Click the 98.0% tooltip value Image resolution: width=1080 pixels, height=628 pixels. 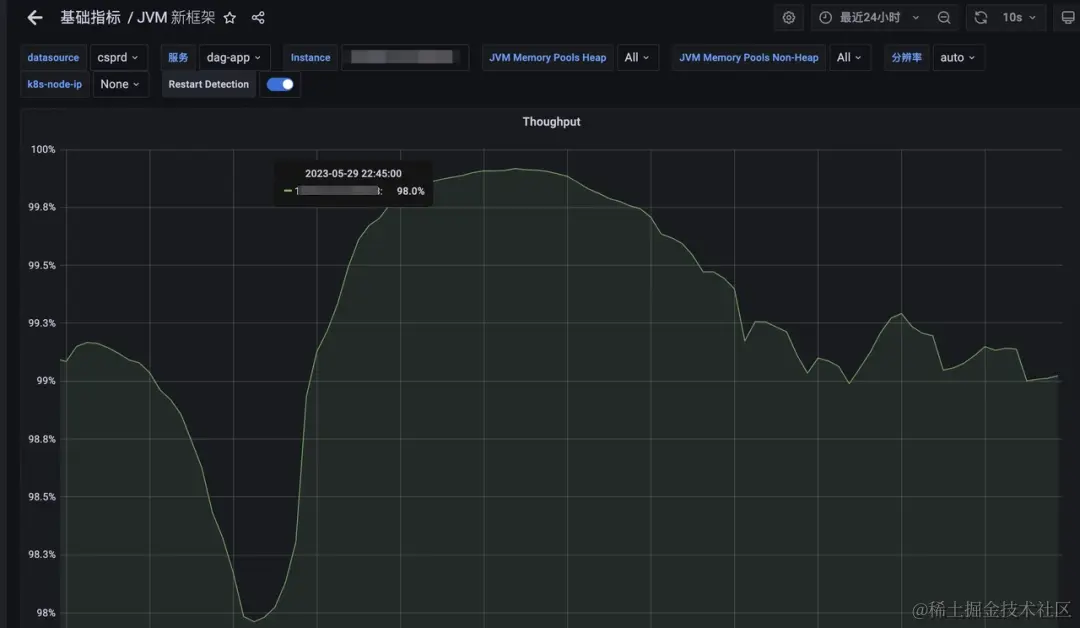[x=411, y=191]
